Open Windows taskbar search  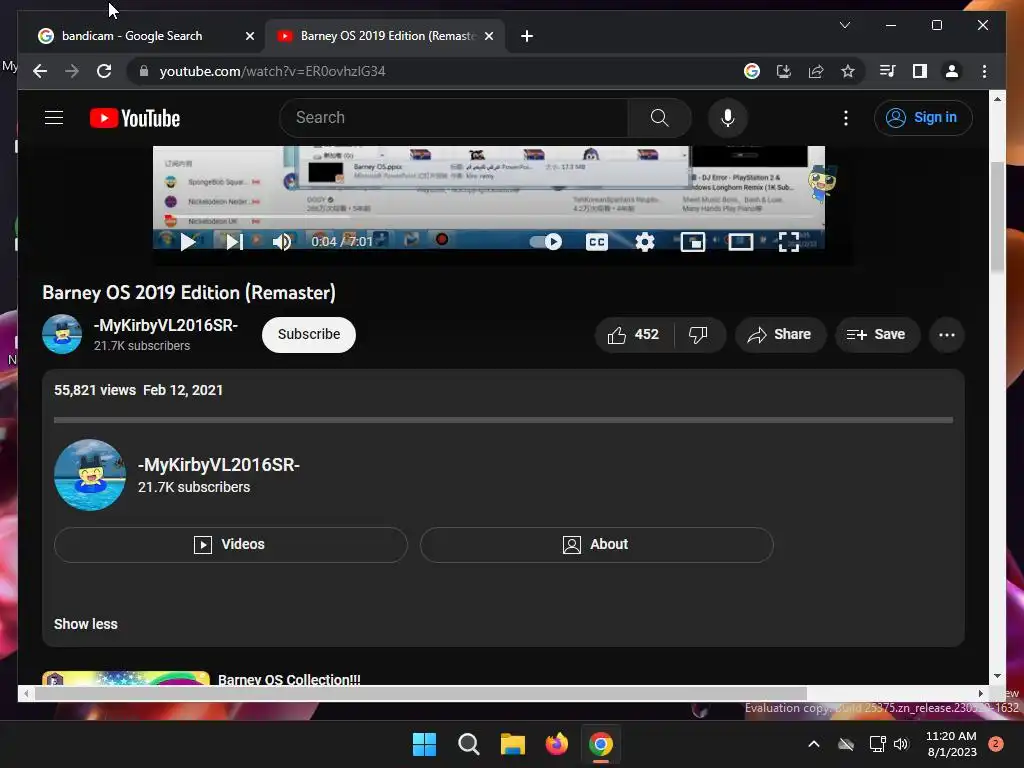click(x=468, y=744)
